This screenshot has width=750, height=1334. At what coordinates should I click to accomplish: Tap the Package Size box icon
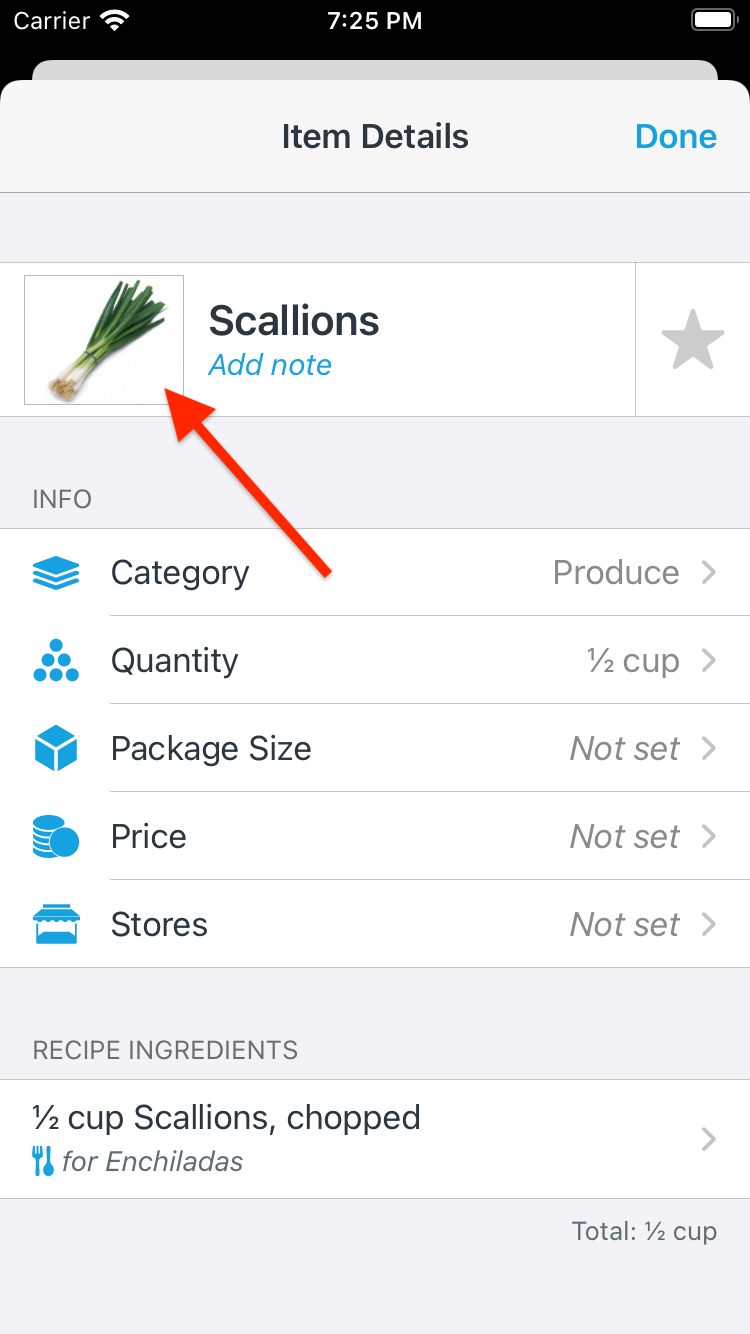point(56,749)
